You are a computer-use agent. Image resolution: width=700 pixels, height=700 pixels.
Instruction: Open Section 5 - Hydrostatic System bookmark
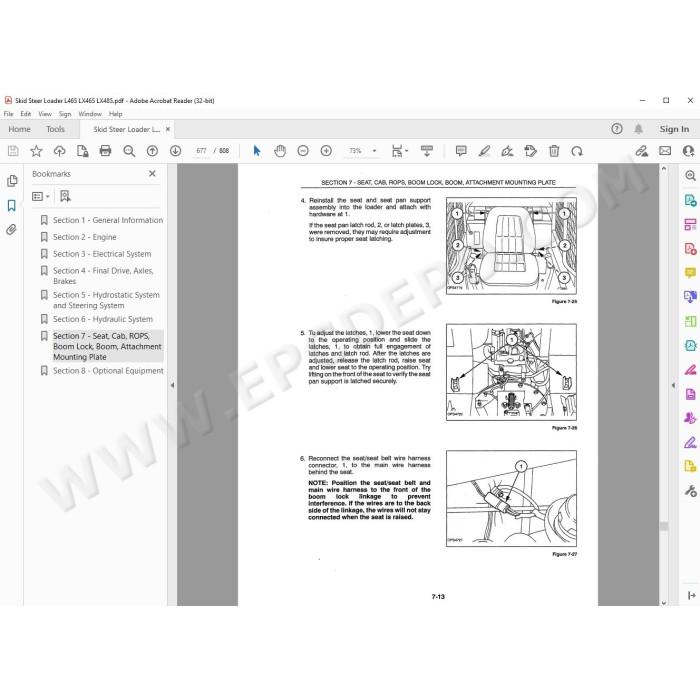coord(106,300)
